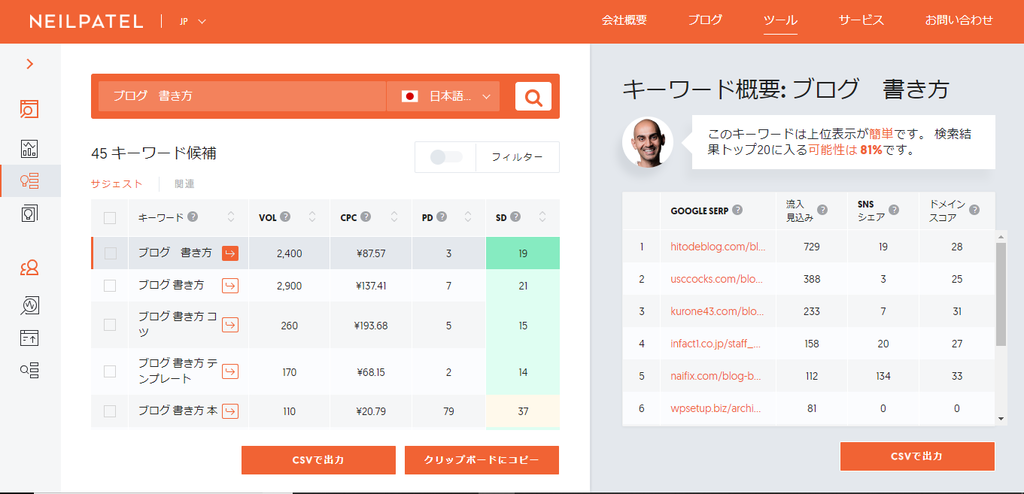Screen dimensions: 1024x494
Task: Check the box for ブログ 書き方 テンプレート row
Action: click(110, 371)
